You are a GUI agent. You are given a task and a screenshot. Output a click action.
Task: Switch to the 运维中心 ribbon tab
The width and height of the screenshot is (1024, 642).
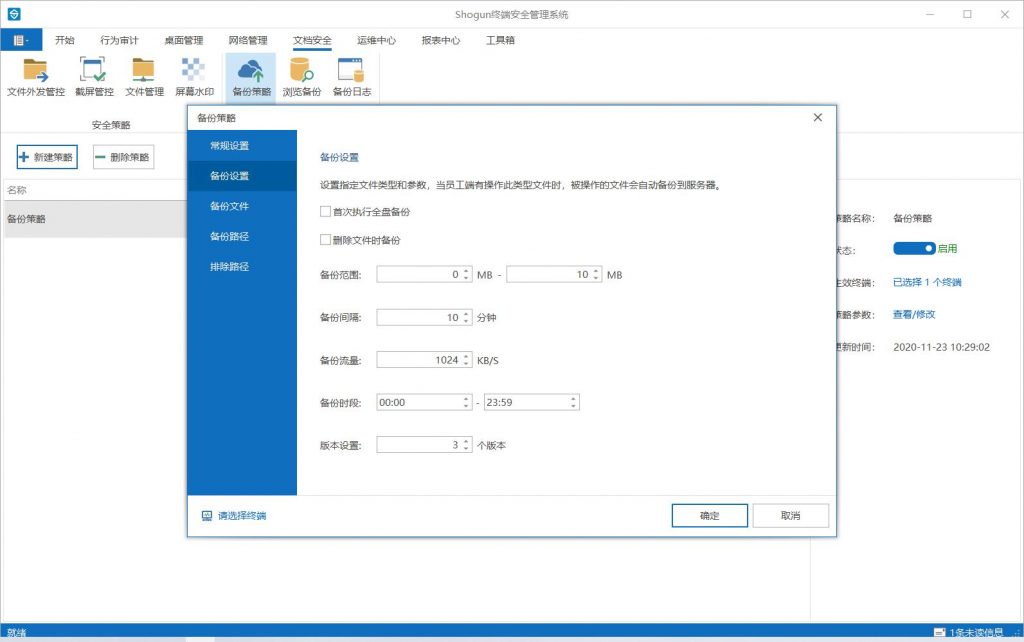point(376,40)
